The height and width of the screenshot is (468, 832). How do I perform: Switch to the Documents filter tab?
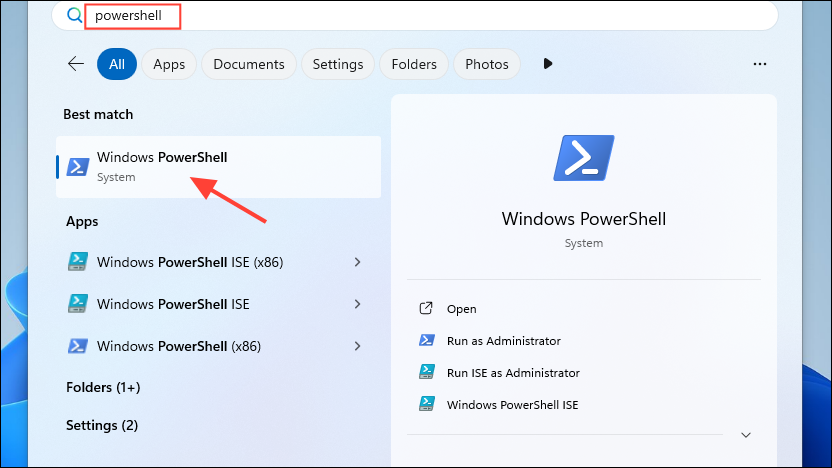[x=249, y=64]
